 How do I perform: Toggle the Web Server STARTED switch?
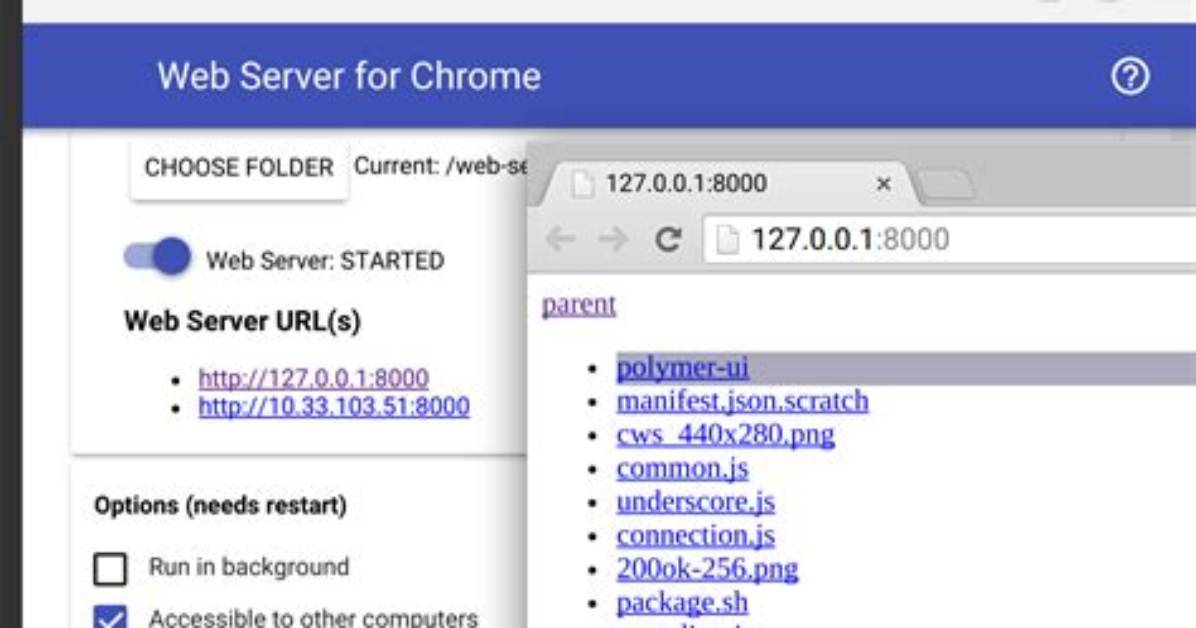(x=158, y=256)
